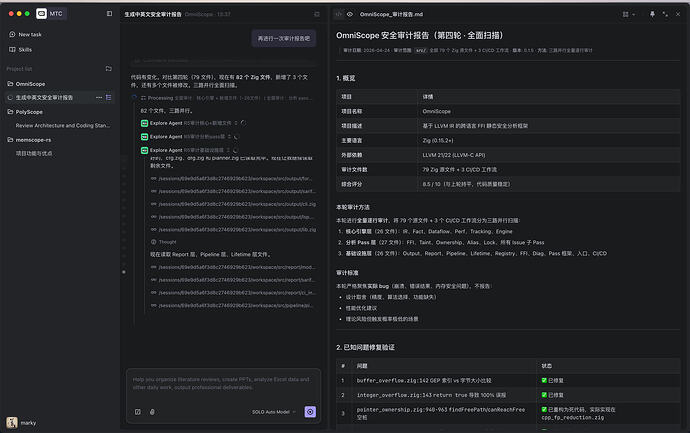Expand the preview panel to fullscreen

[x=665, y=15]
